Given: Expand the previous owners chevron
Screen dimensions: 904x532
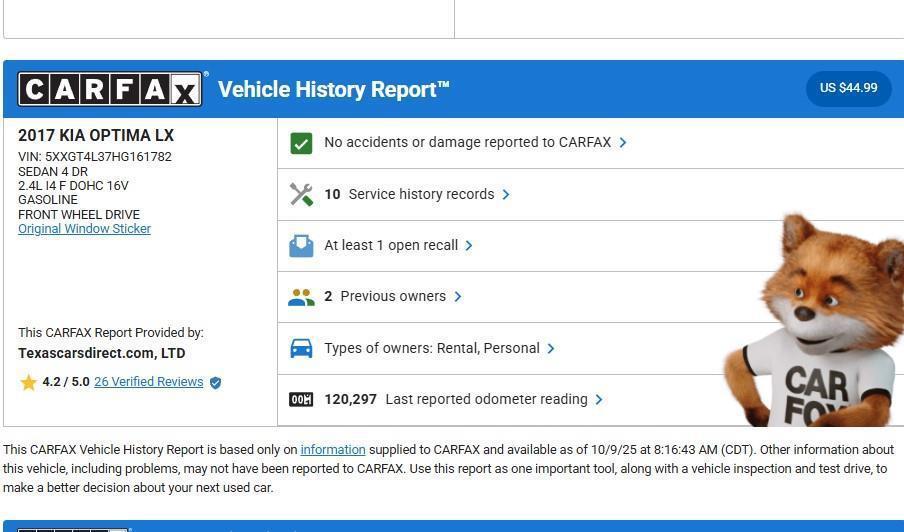Looking at the screenshot, I should tap(458, 296).
